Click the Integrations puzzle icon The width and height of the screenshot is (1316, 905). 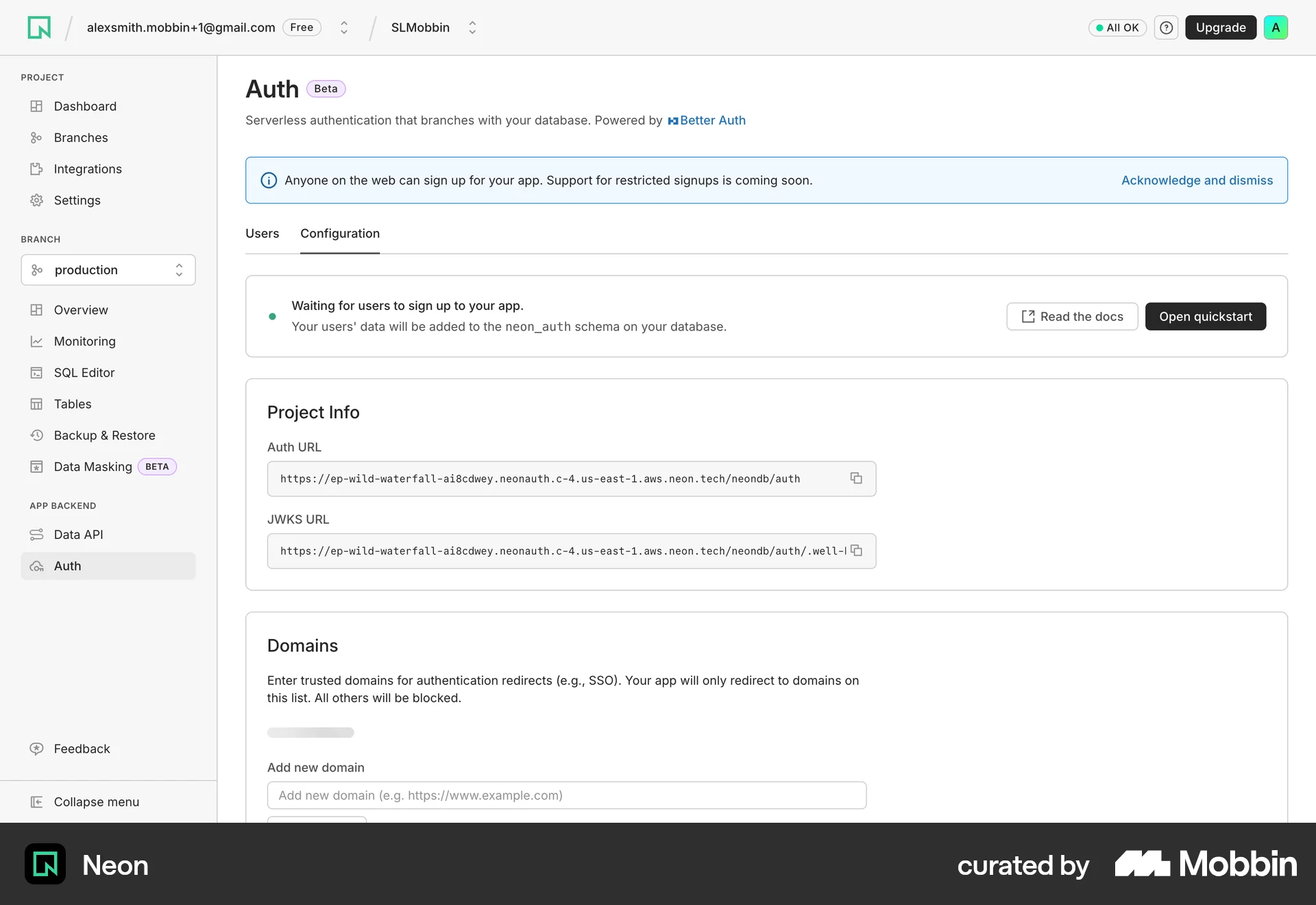[36, 169]
